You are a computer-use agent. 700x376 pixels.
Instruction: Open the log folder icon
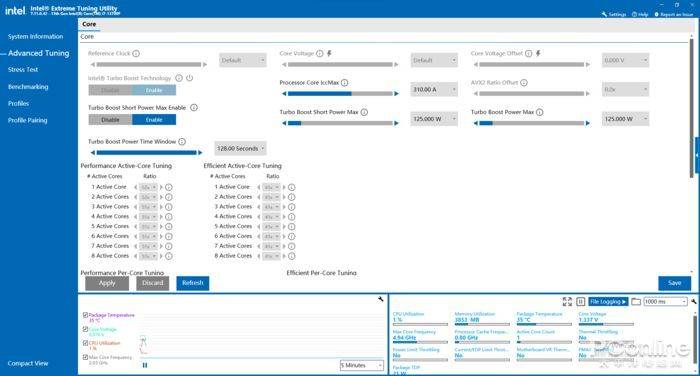point(636,302)
